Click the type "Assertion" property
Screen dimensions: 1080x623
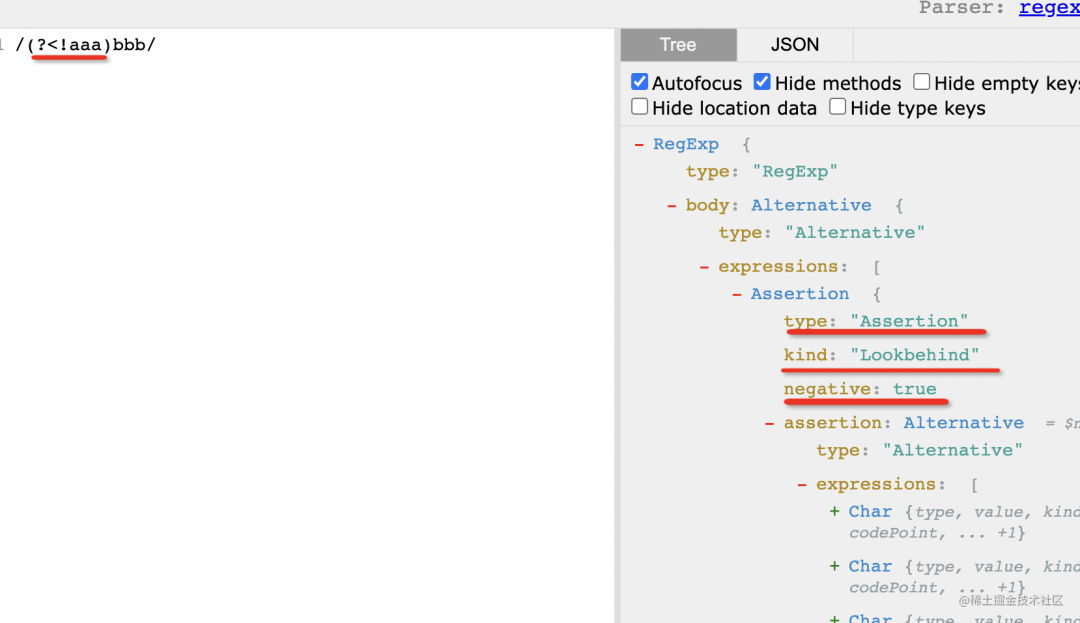(x=875, y=321)
